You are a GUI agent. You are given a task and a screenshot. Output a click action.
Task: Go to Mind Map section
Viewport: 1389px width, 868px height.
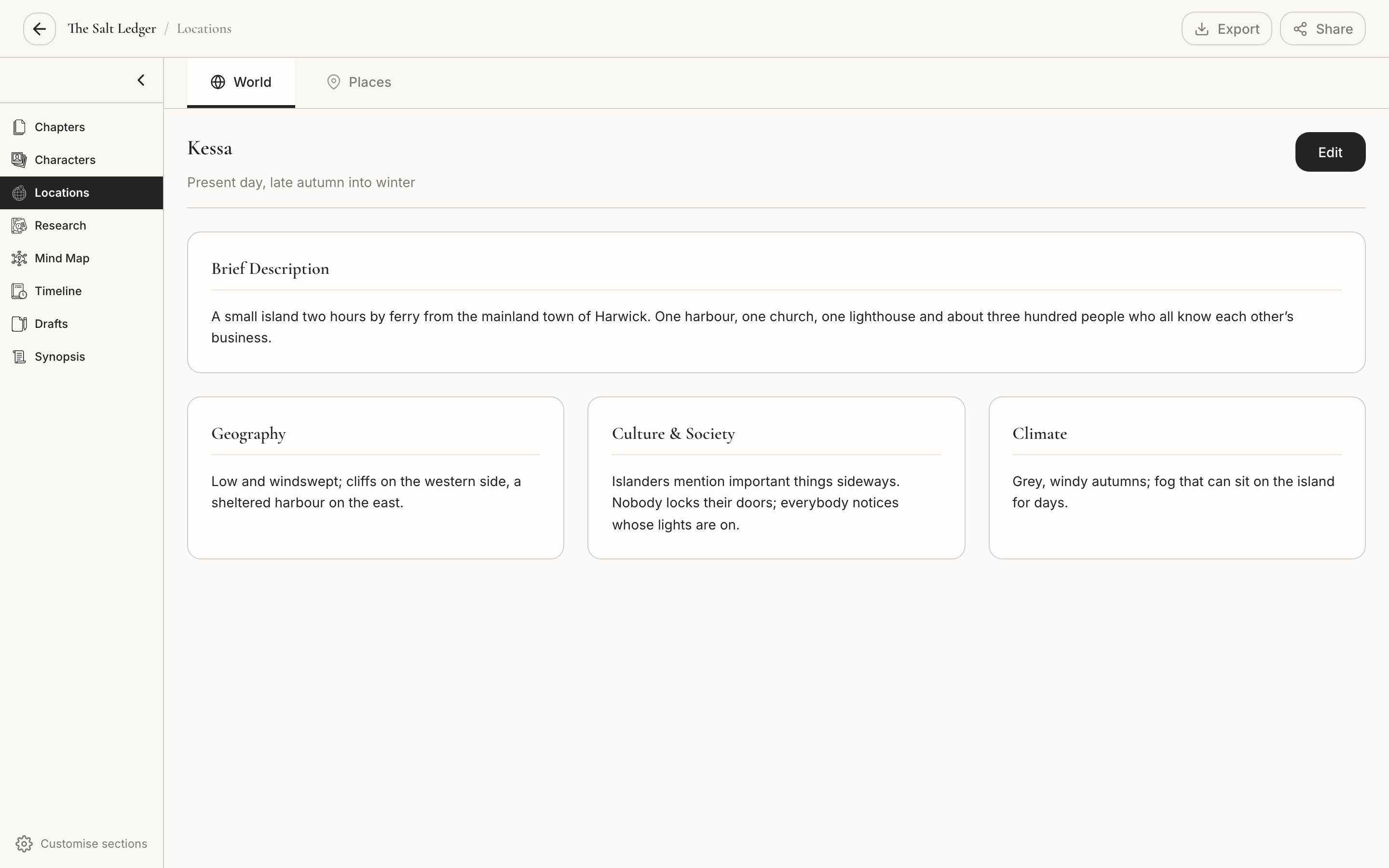point(82,258)
